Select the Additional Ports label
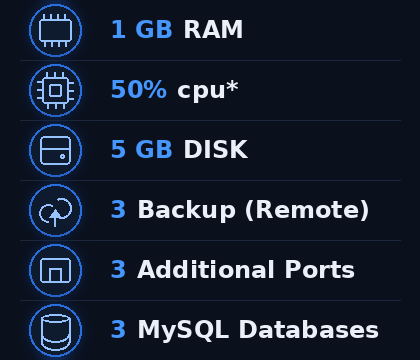 coord(246,269)
